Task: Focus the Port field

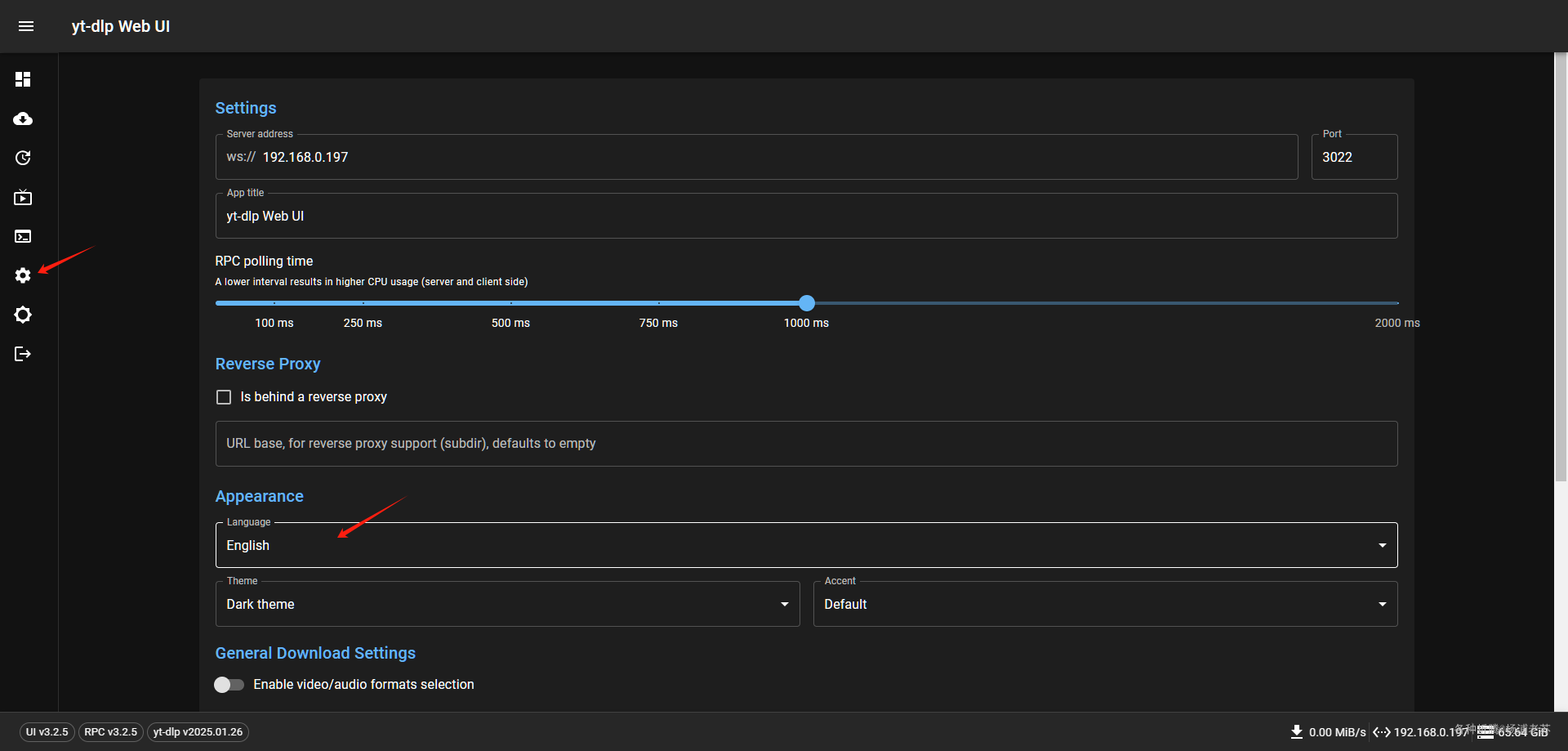Action: 1354,157
